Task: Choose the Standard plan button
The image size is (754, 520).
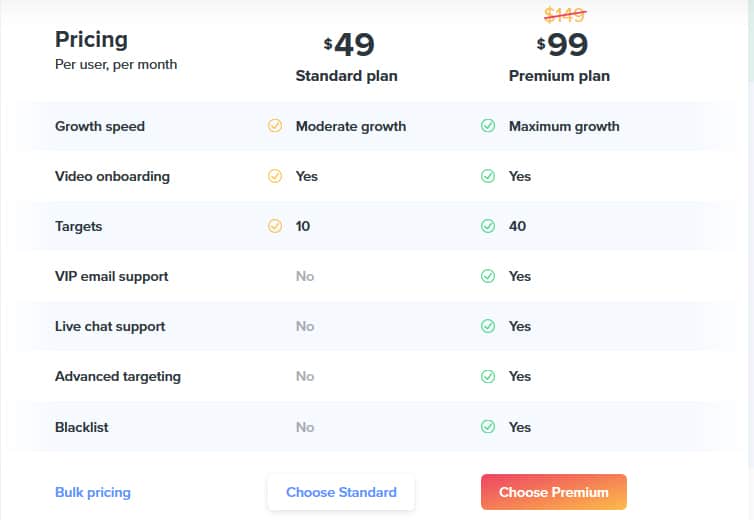Action: coord(341,492)
